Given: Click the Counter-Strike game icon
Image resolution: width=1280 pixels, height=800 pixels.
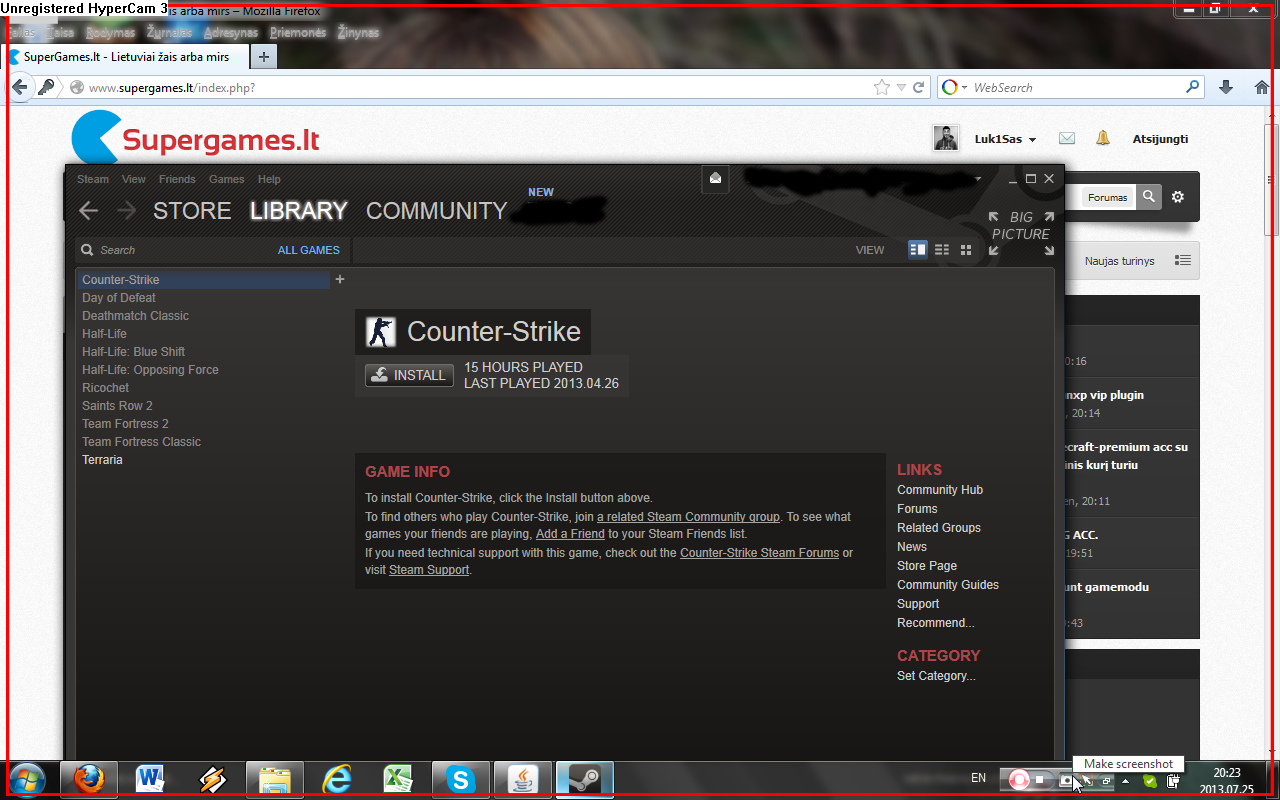Looking at the screenshot, I should [380, 332].
